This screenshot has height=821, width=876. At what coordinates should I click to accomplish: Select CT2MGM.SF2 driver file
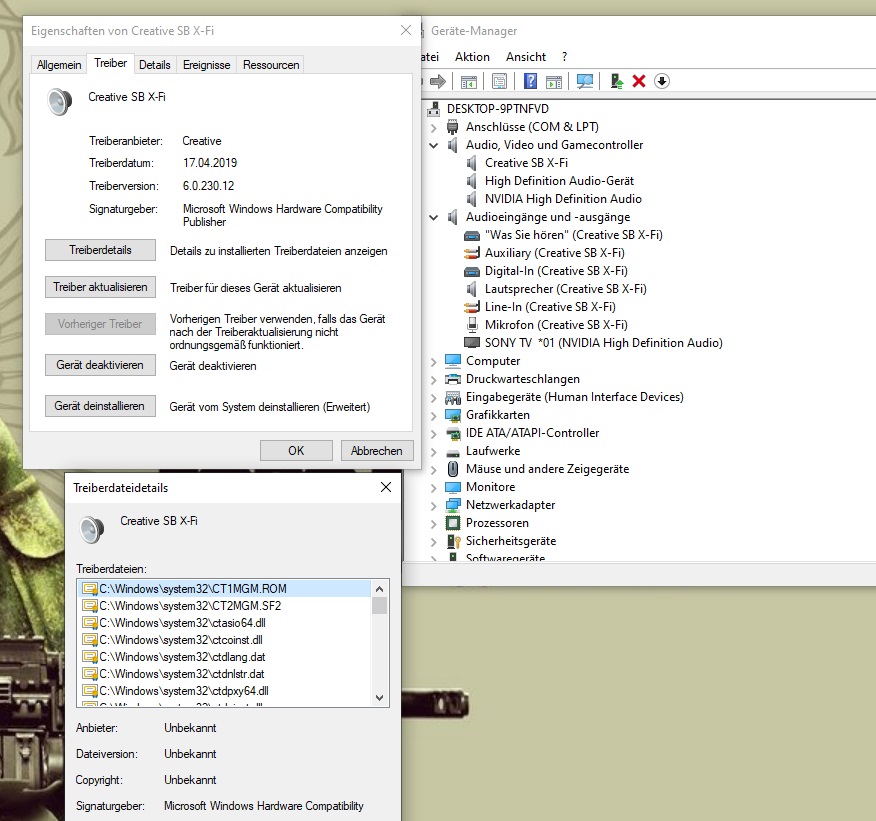click(224, 606)
